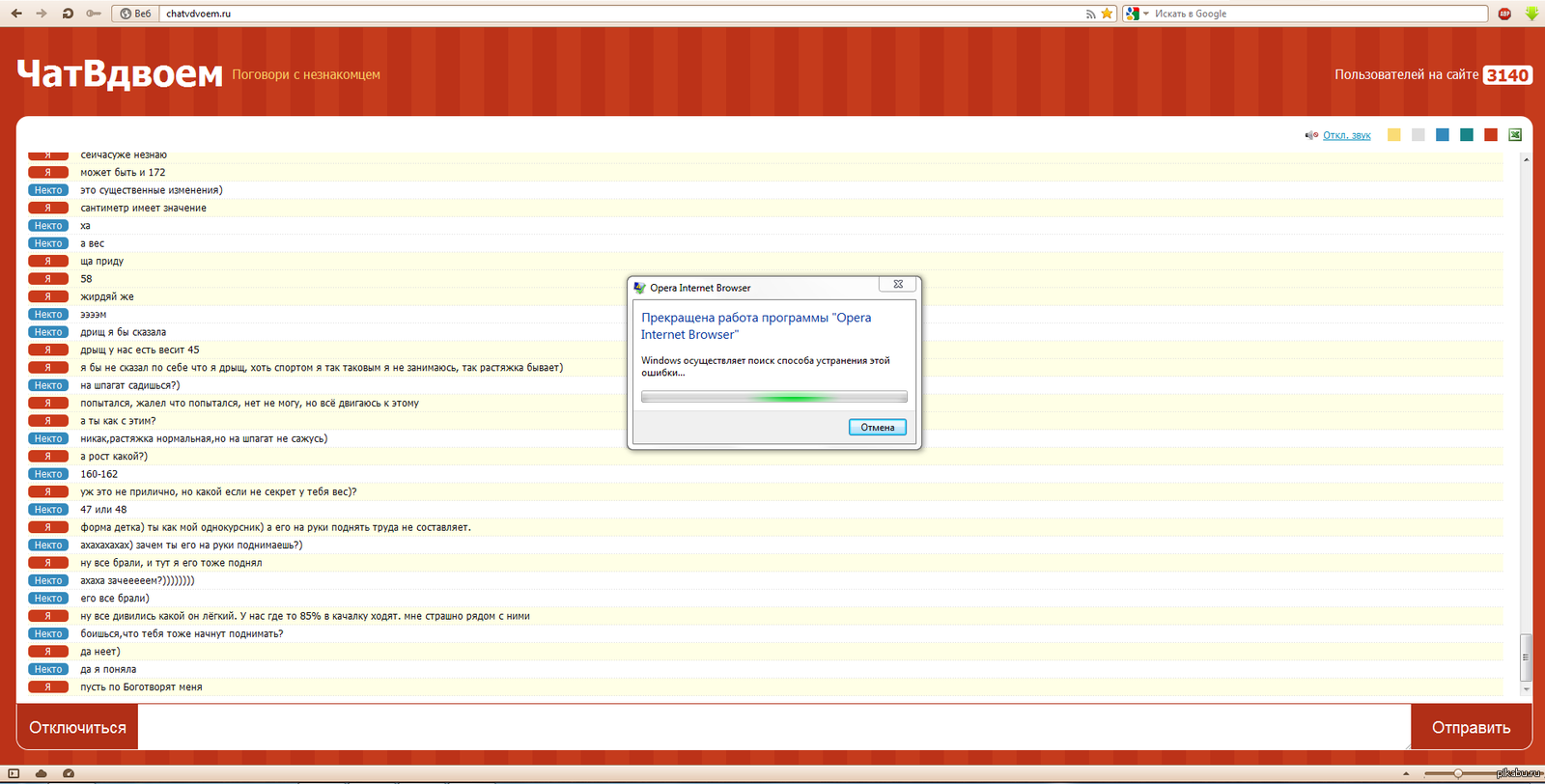Click the users online counter '3140'

coord(1507,75)
